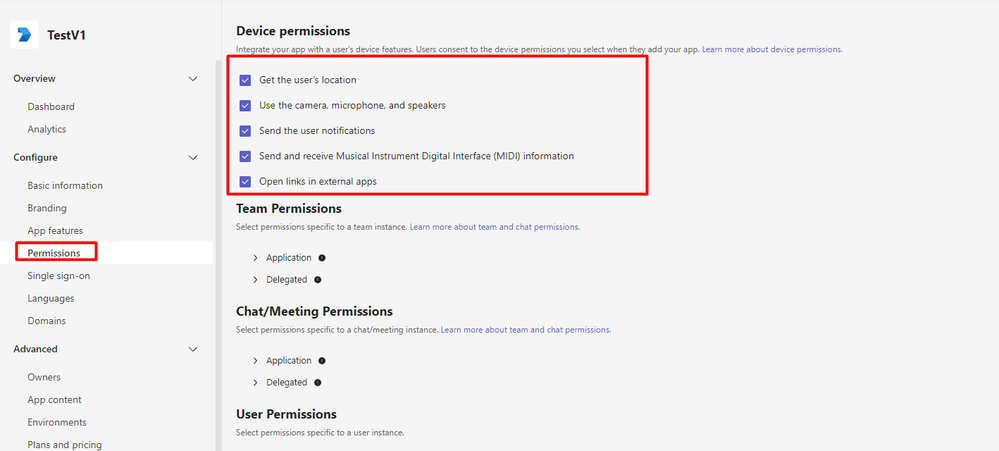Click the Team Permissions heading
The height and width of the screenshot is (451, 999).
[x=289, y=208]
